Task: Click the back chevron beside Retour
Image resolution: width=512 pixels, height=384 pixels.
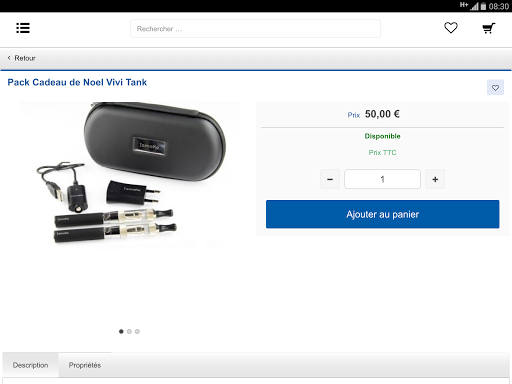Action: coord(9,58)
